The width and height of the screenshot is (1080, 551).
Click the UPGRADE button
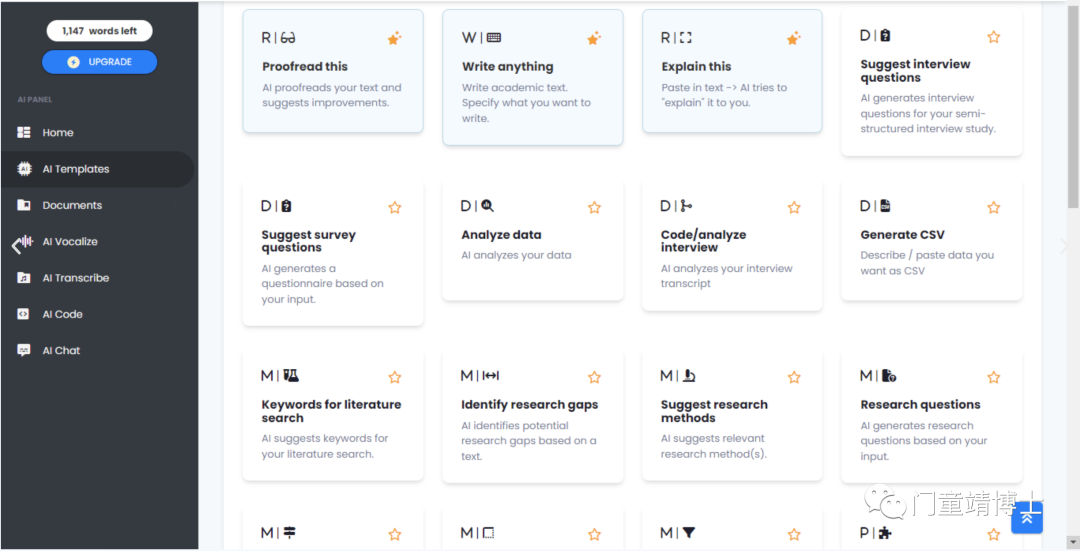tap(100, 62)
